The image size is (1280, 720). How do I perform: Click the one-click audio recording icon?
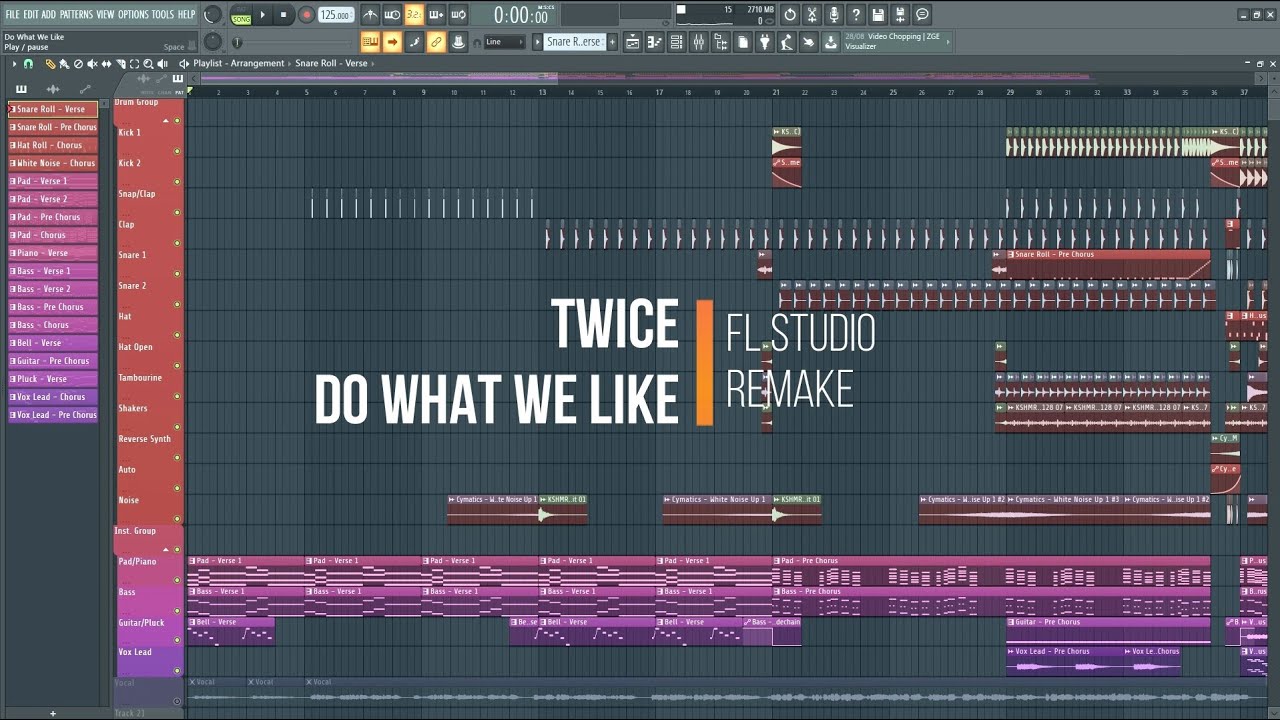834,14
